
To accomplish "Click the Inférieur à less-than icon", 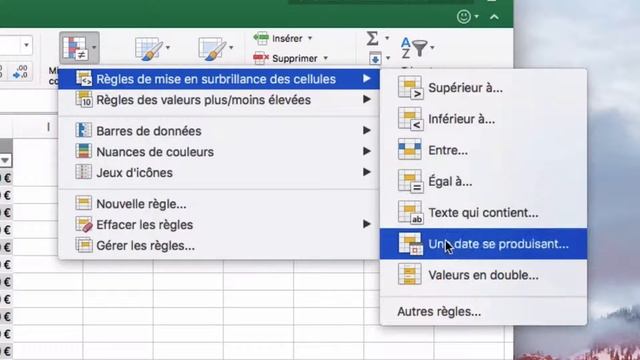I will pyautogui.click(x=410, y=119).
